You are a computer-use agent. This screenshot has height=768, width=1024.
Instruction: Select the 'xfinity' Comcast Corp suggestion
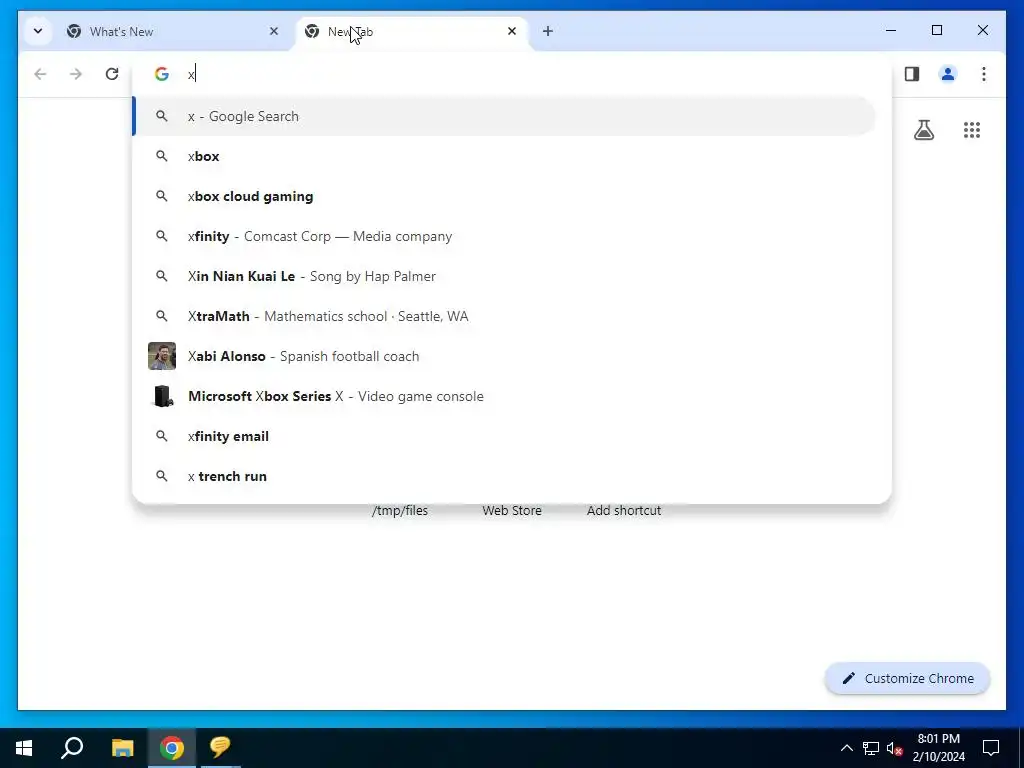(504, 236)
